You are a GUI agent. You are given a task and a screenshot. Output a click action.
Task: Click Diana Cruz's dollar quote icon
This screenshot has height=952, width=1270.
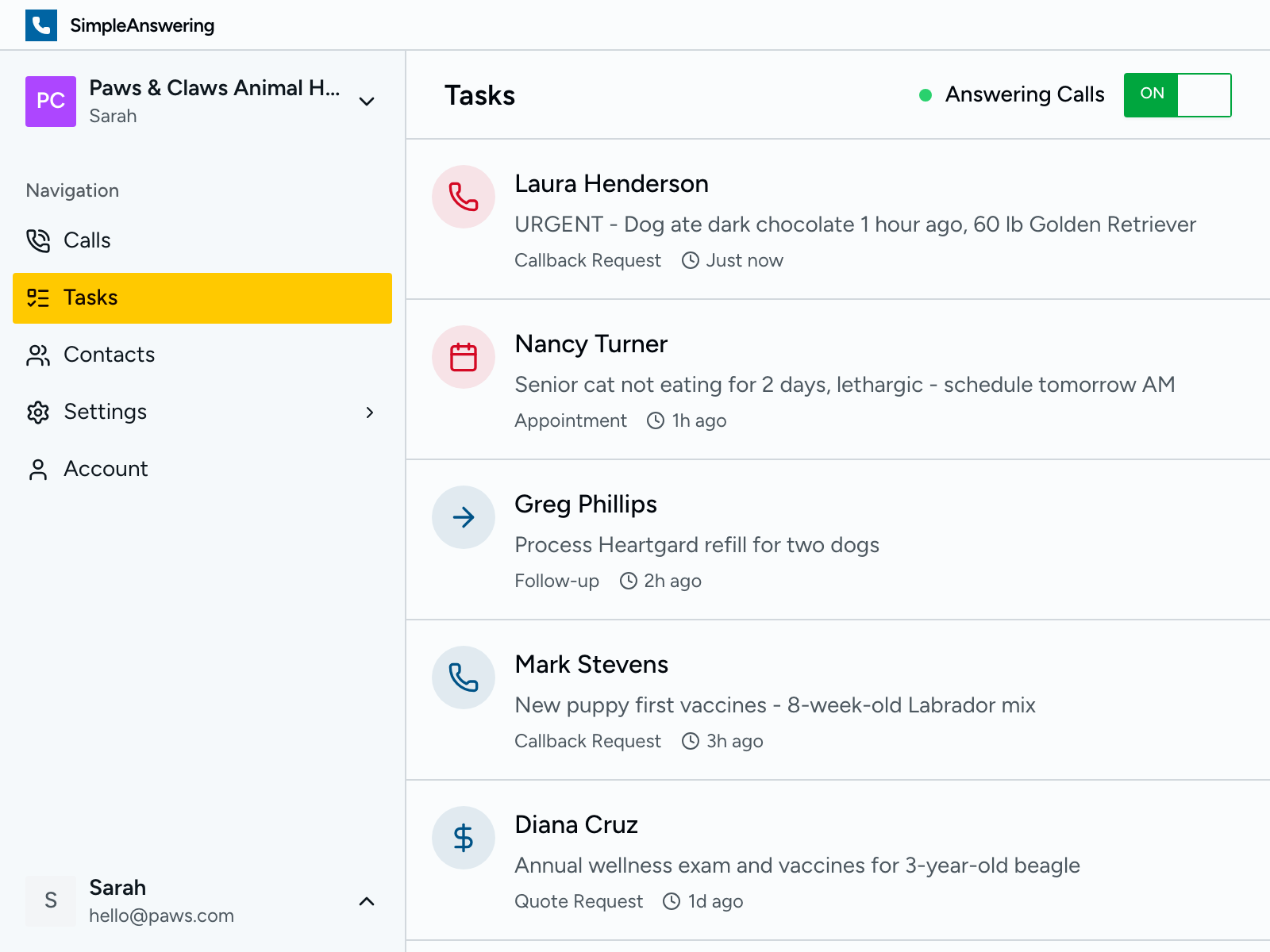[x=464, y=838]
